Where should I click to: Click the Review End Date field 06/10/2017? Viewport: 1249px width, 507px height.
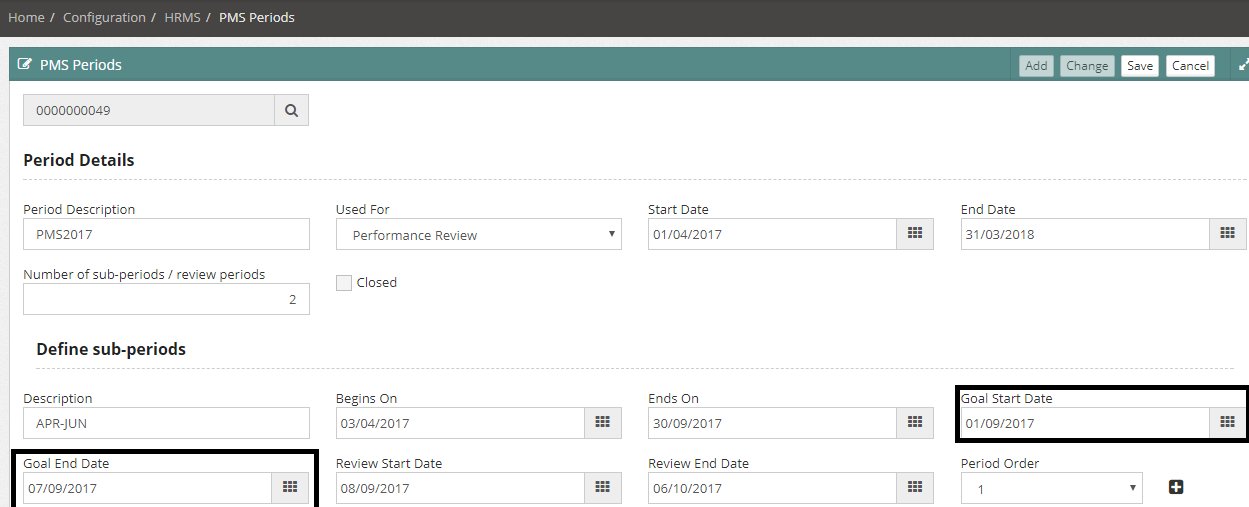(772, 488)
